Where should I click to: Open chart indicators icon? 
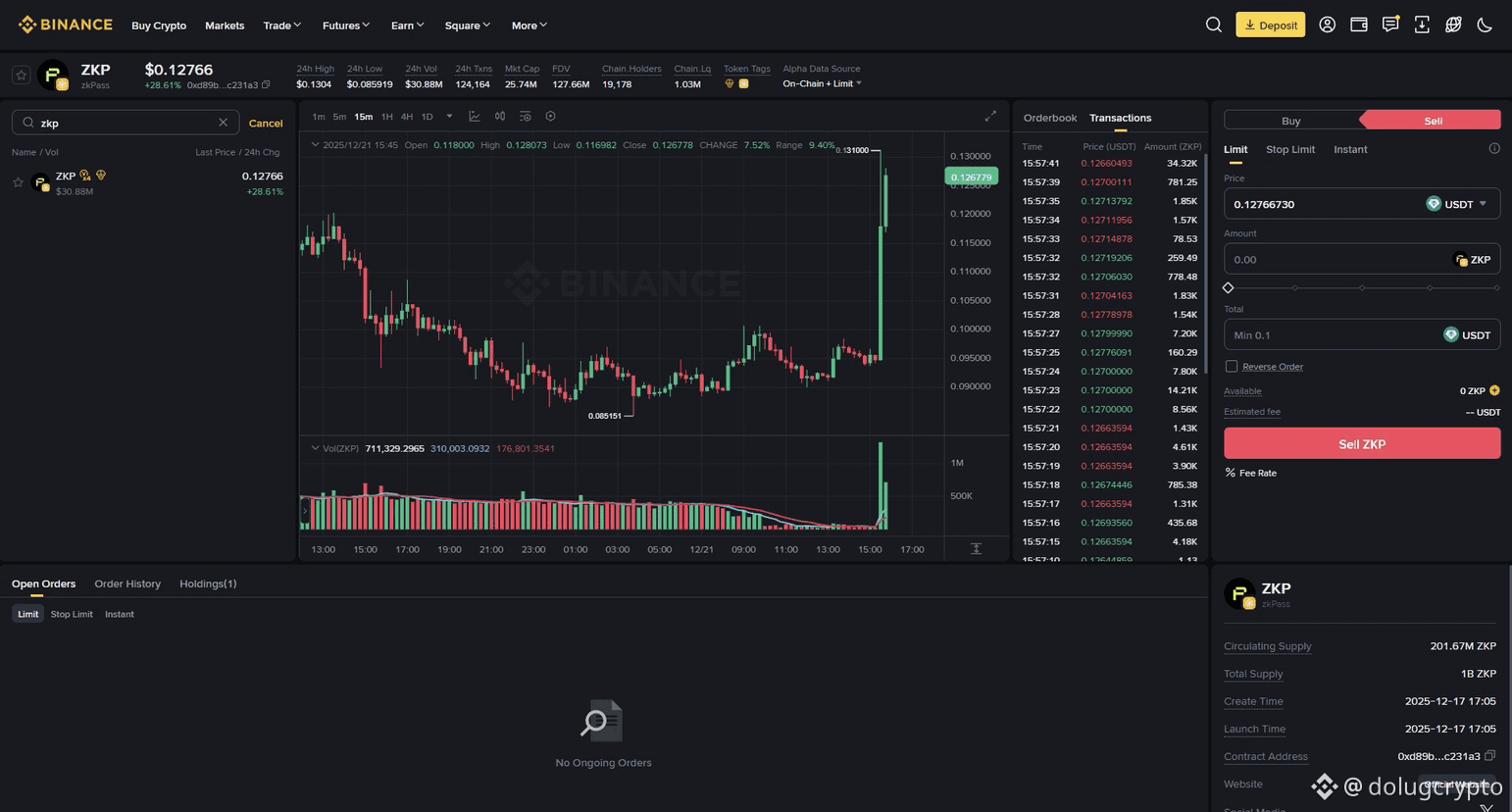coord(526,116)
